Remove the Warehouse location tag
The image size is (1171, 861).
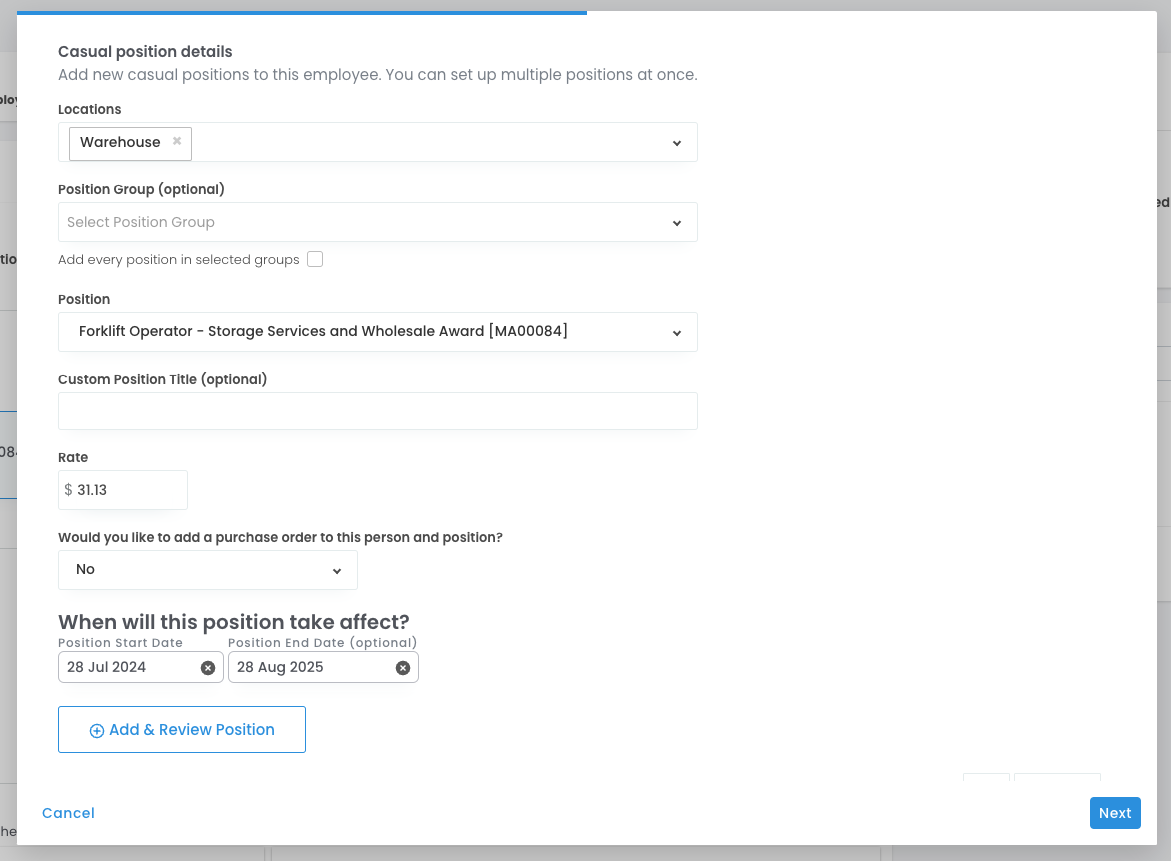[177, 141]
